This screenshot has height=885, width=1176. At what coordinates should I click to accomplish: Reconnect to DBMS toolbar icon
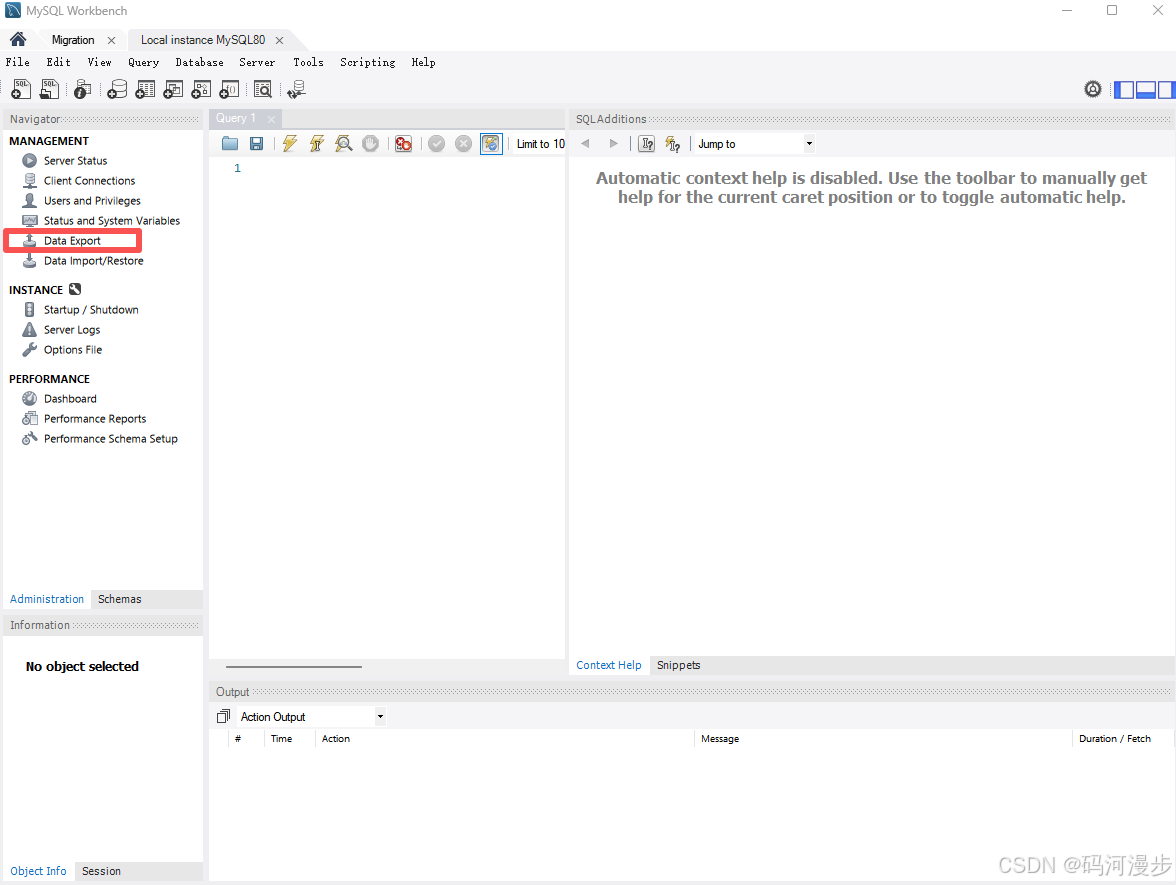[296, 89]
